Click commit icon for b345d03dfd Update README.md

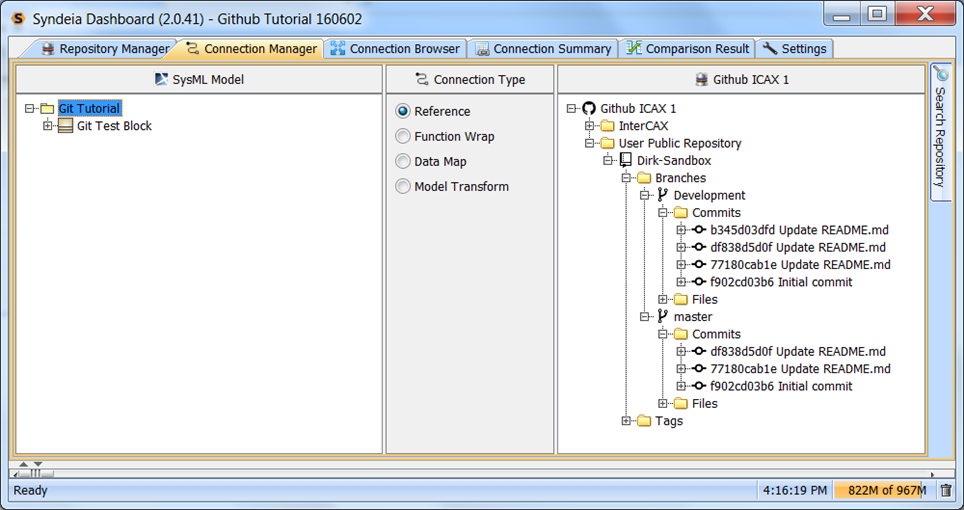698,230
